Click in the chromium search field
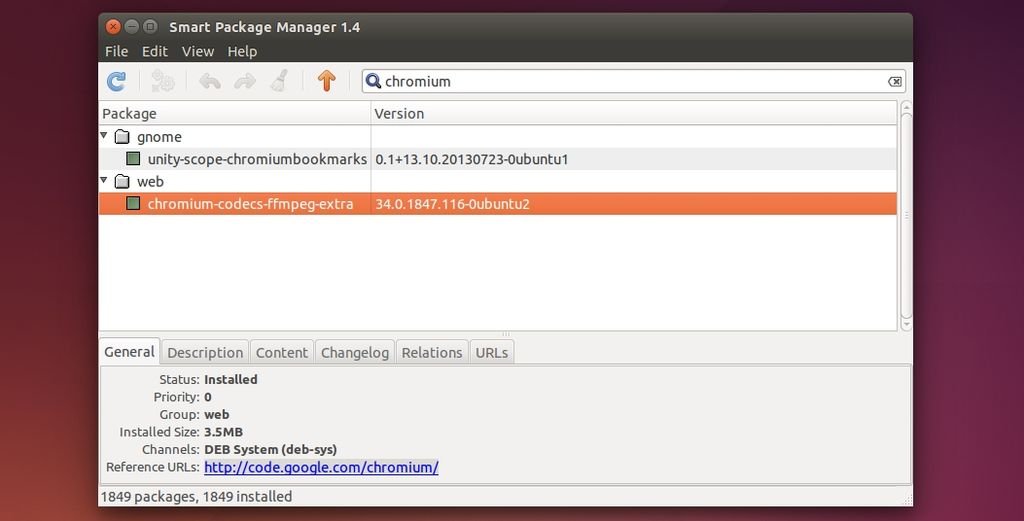Screen dimensions: 1024x521 633,82
